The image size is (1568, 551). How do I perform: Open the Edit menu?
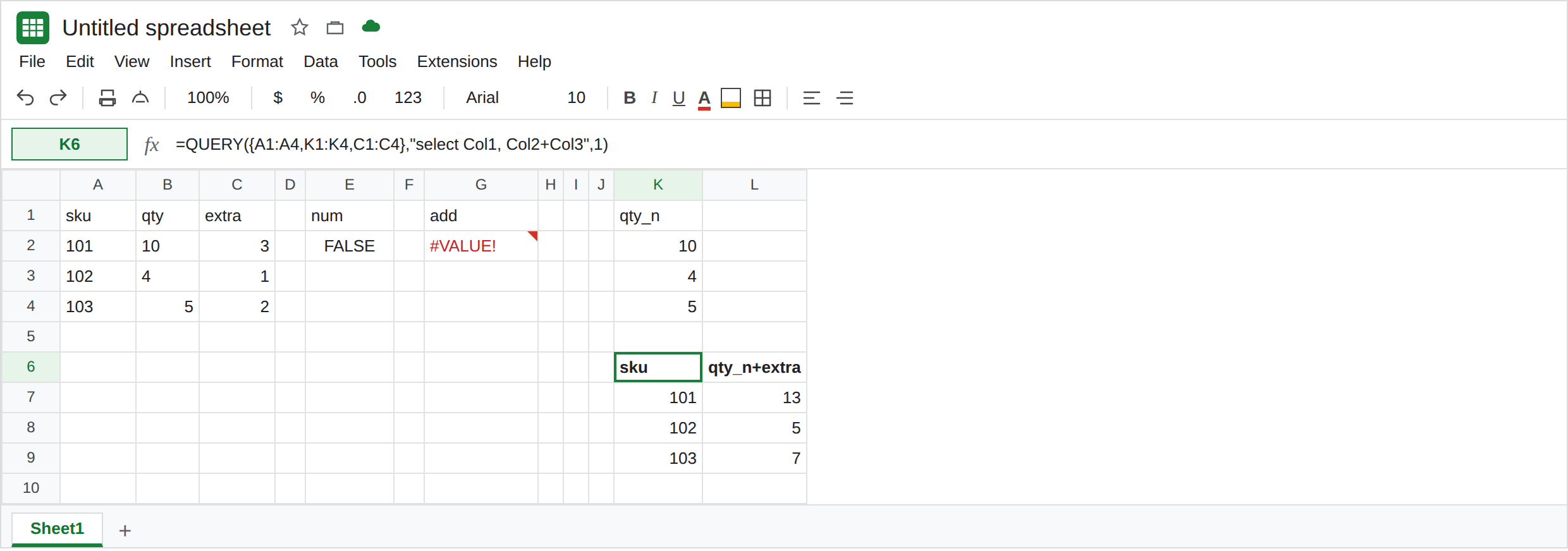pyautogui.click(x=80, y=61)
